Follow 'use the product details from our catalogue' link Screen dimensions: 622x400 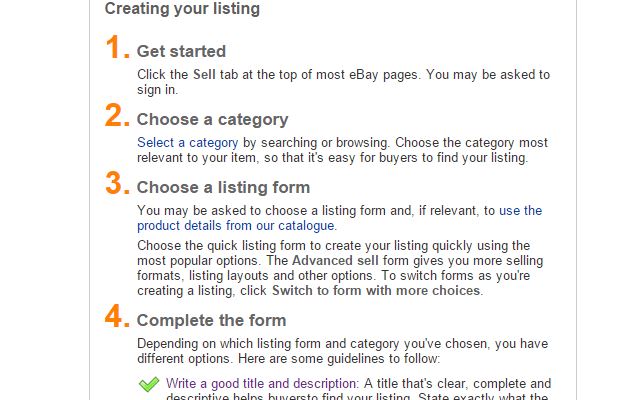tap(237, 225)
